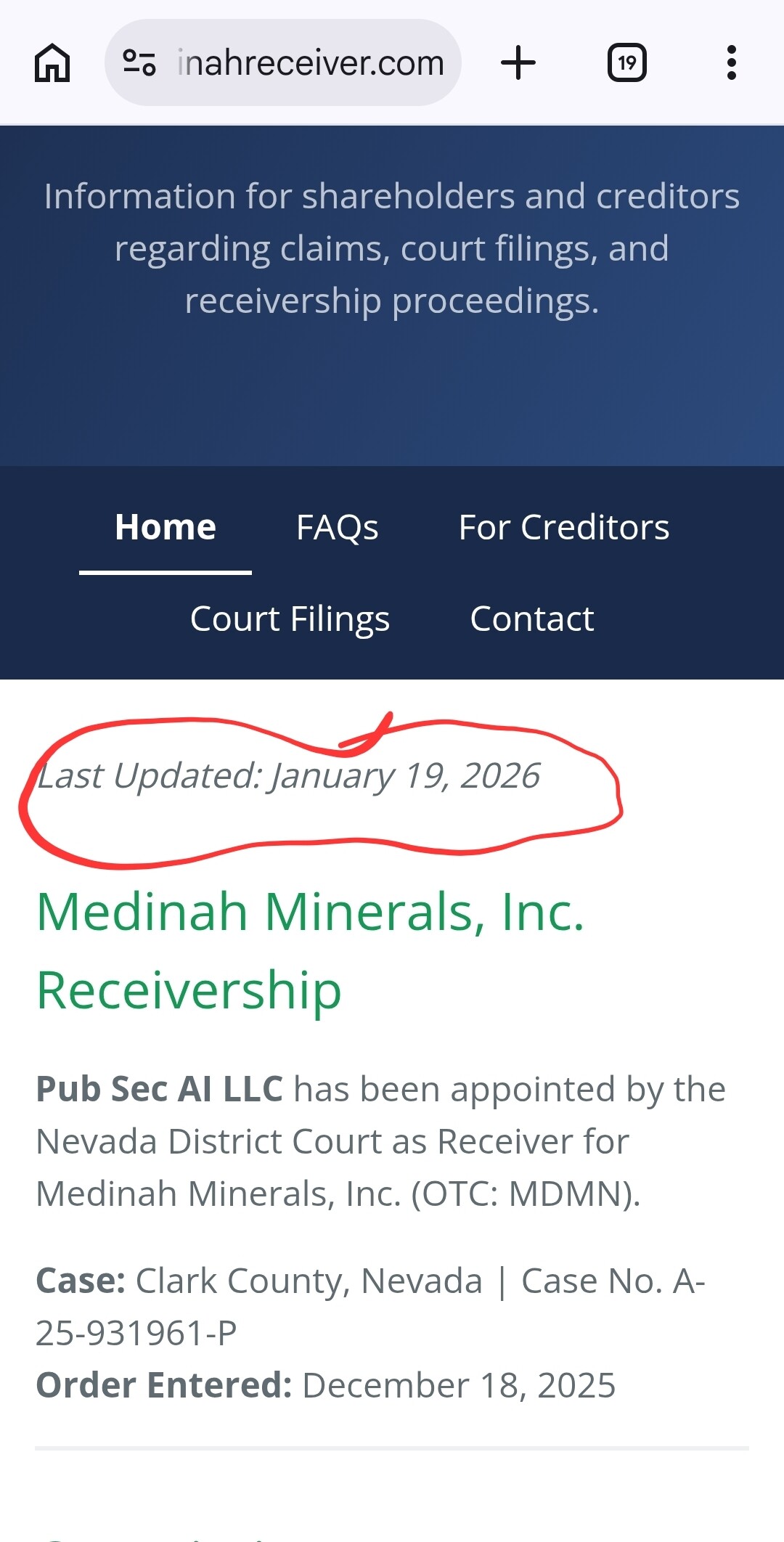Open the three-dot browser menu
The height and width of the screenshot is (1542, 784).
click(731, 62)
